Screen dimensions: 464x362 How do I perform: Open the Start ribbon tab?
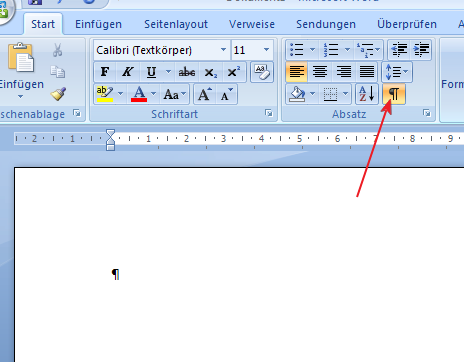pyautogui.click(x=43, y=24)
